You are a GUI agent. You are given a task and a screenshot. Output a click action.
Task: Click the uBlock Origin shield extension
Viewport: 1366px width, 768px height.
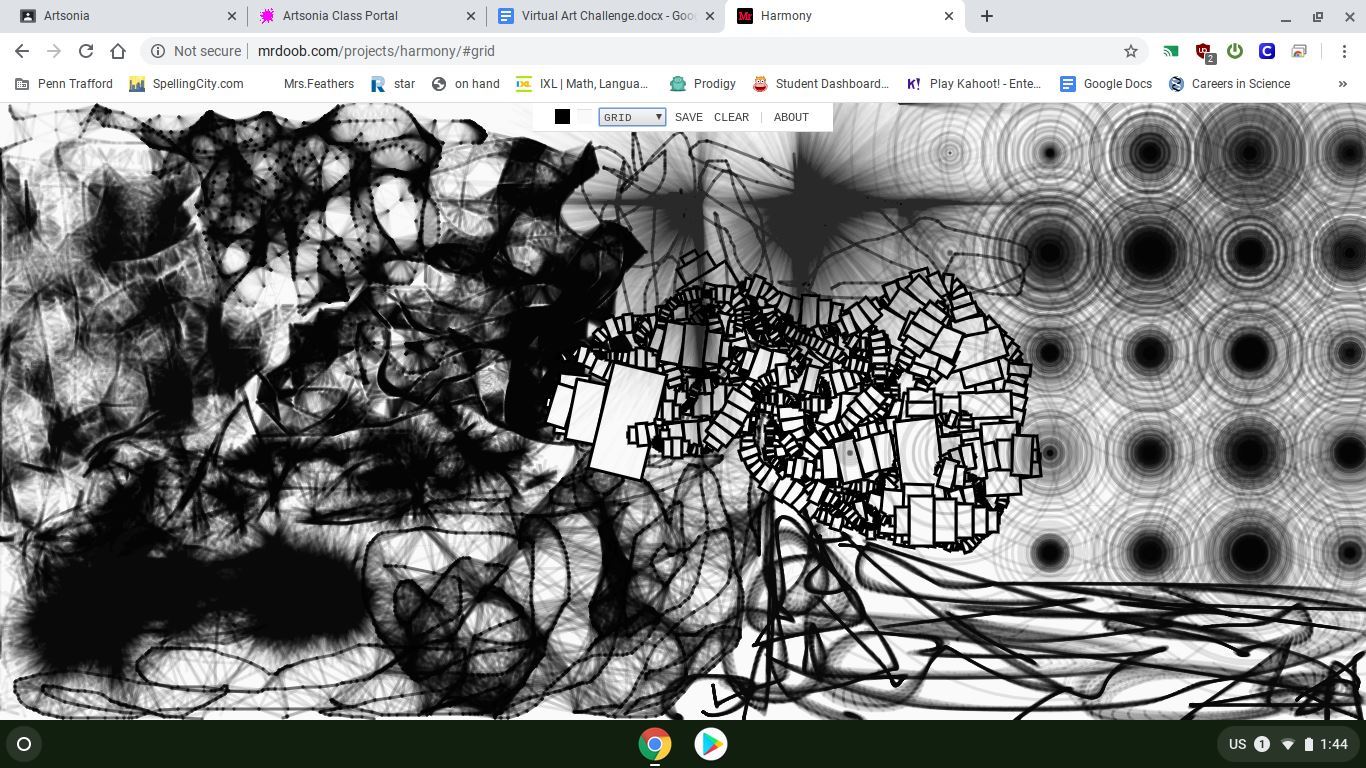[x=1203, y=51]
